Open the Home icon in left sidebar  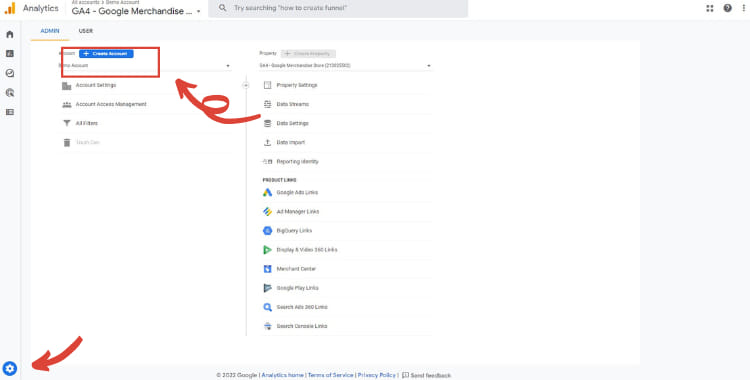coord(10,34)
